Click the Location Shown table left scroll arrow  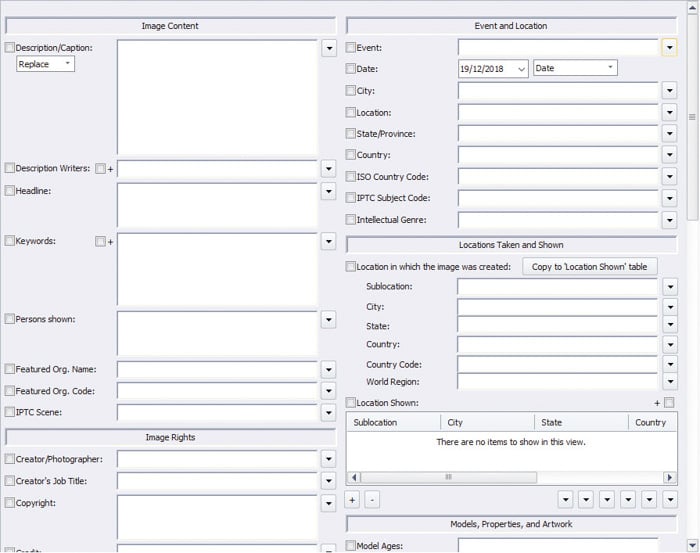354,477
